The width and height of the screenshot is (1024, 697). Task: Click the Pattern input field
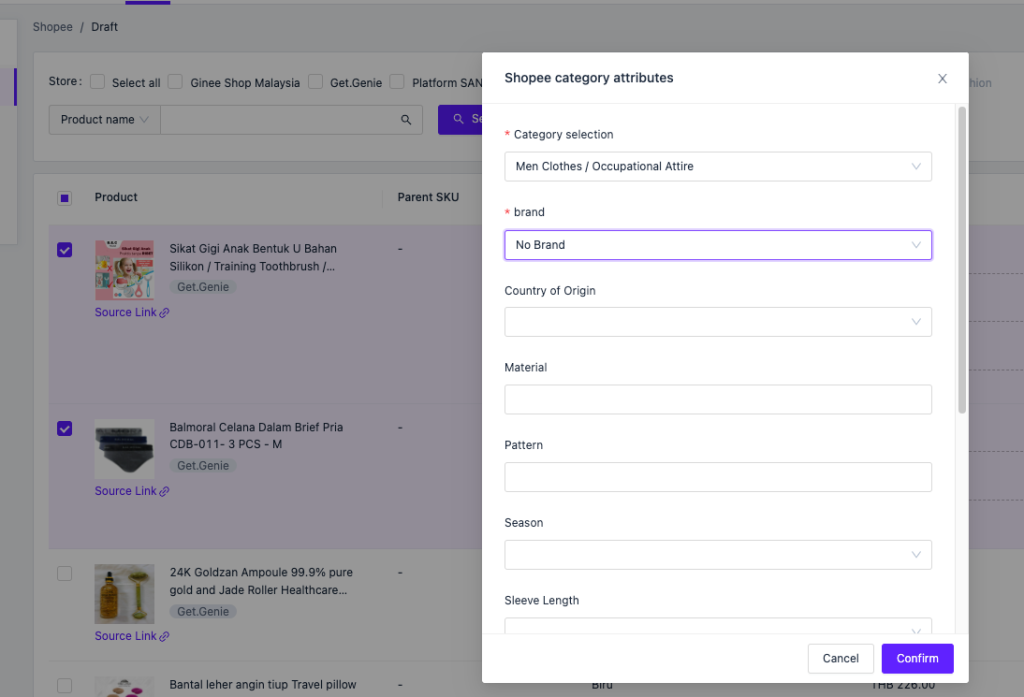(718, 477)
